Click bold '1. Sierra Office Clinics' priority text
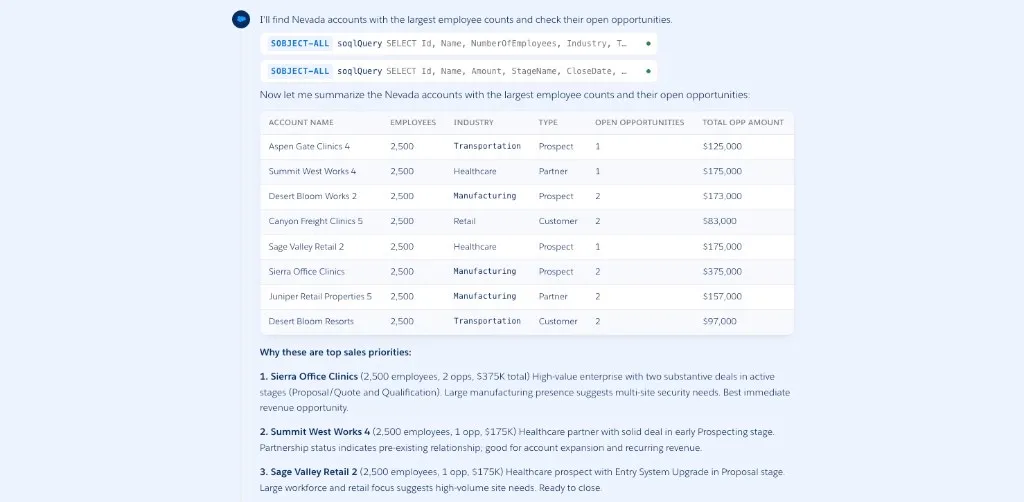Screen dimensions: 1024x502 pos(309,377)
